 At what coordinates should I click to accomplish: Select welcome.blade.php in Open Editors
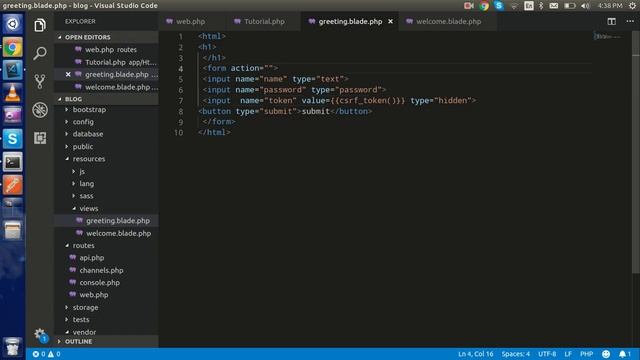pyautogui.click(x=106, y=87)
